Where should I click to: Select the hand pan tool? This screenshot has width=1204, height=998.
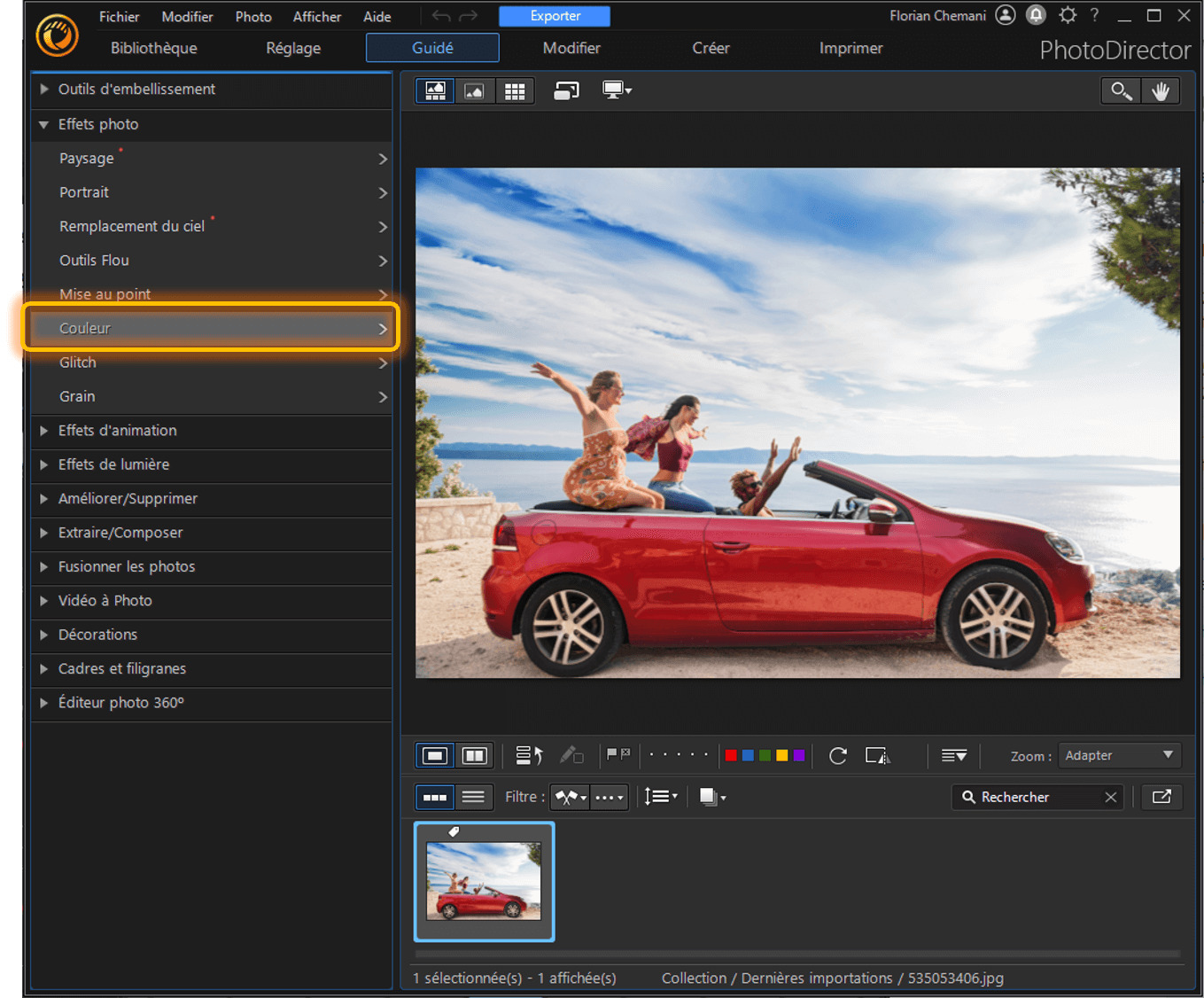[x=1161, y=90]
